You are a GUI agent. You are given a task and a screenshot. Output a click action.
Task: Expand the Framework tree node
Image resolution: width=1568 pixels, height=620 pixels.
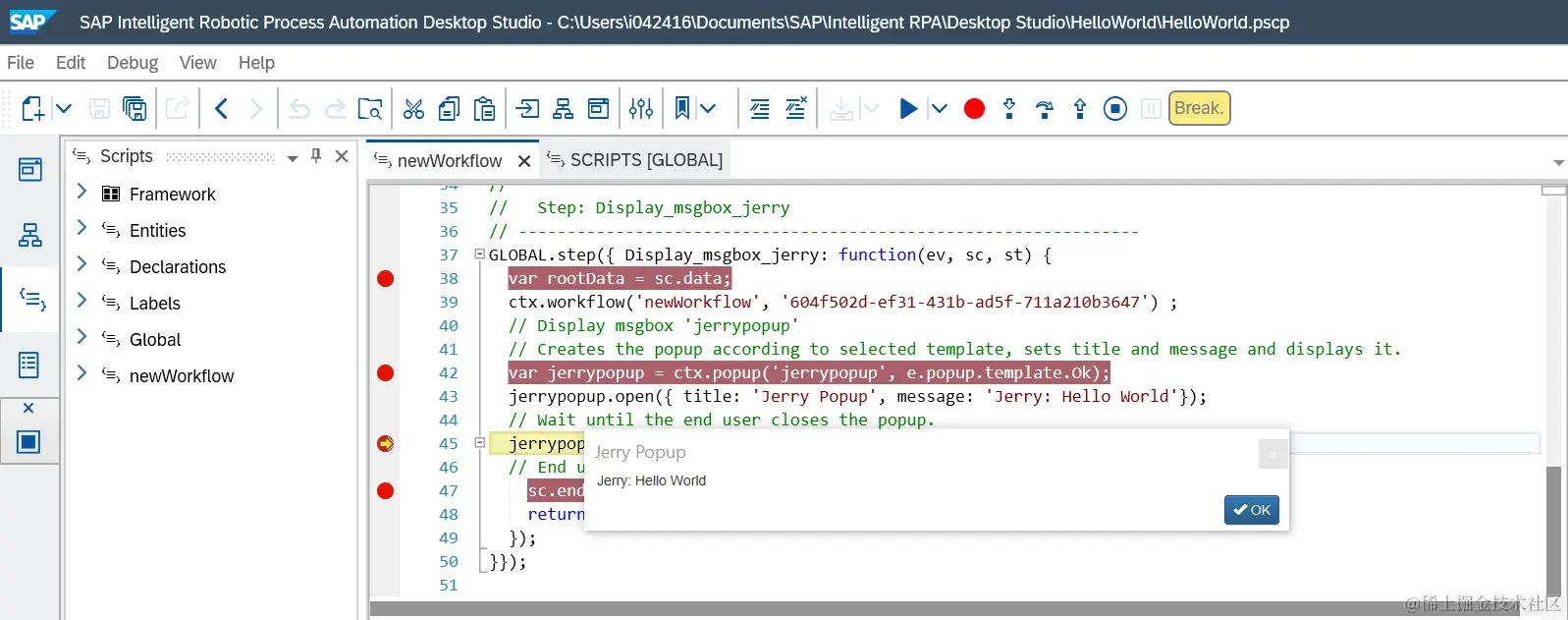82,192
